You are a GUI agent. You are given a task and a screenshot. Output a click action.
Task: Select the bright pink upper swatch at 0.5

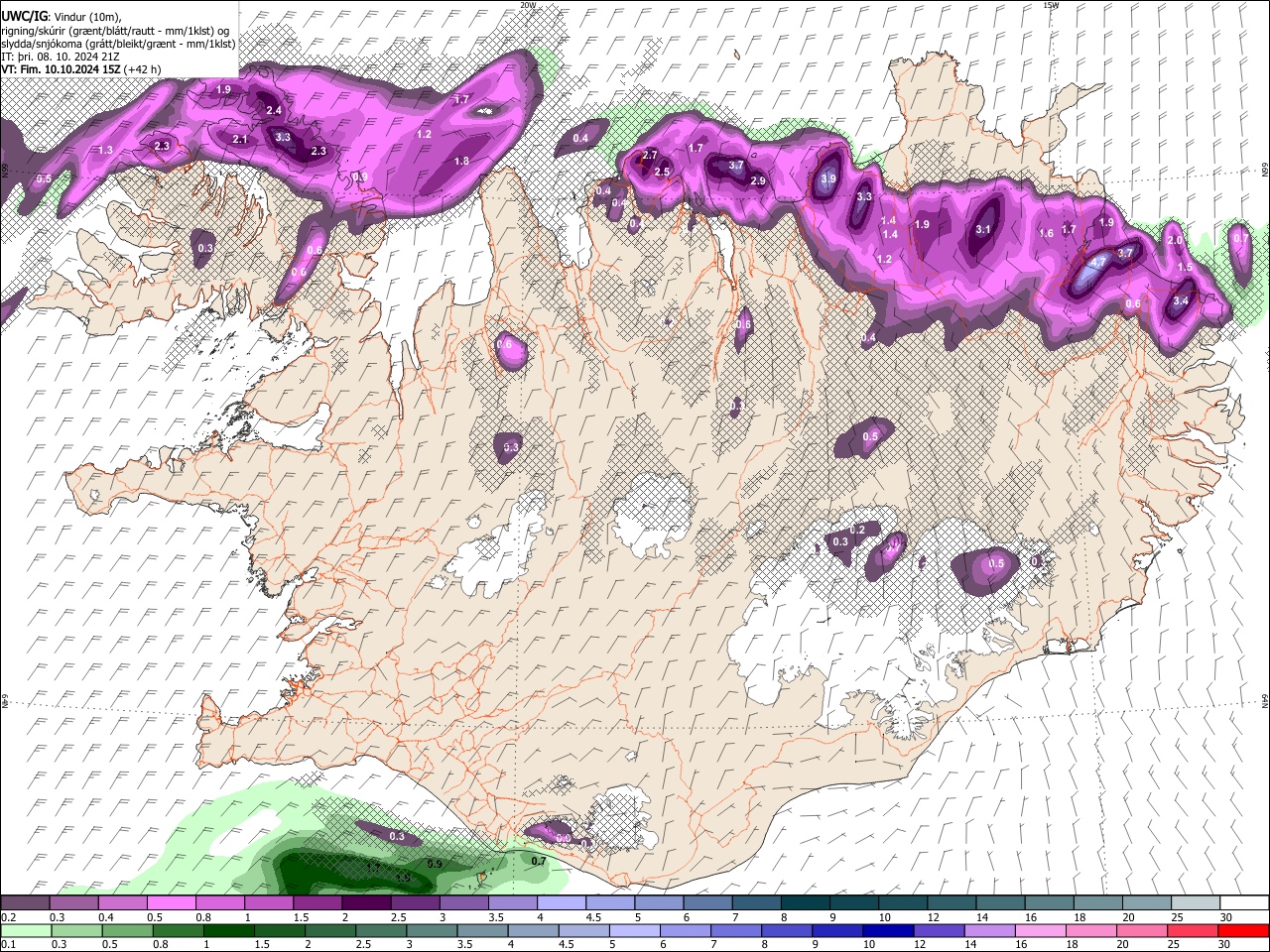pyautogui.click(x=172, y=902)
